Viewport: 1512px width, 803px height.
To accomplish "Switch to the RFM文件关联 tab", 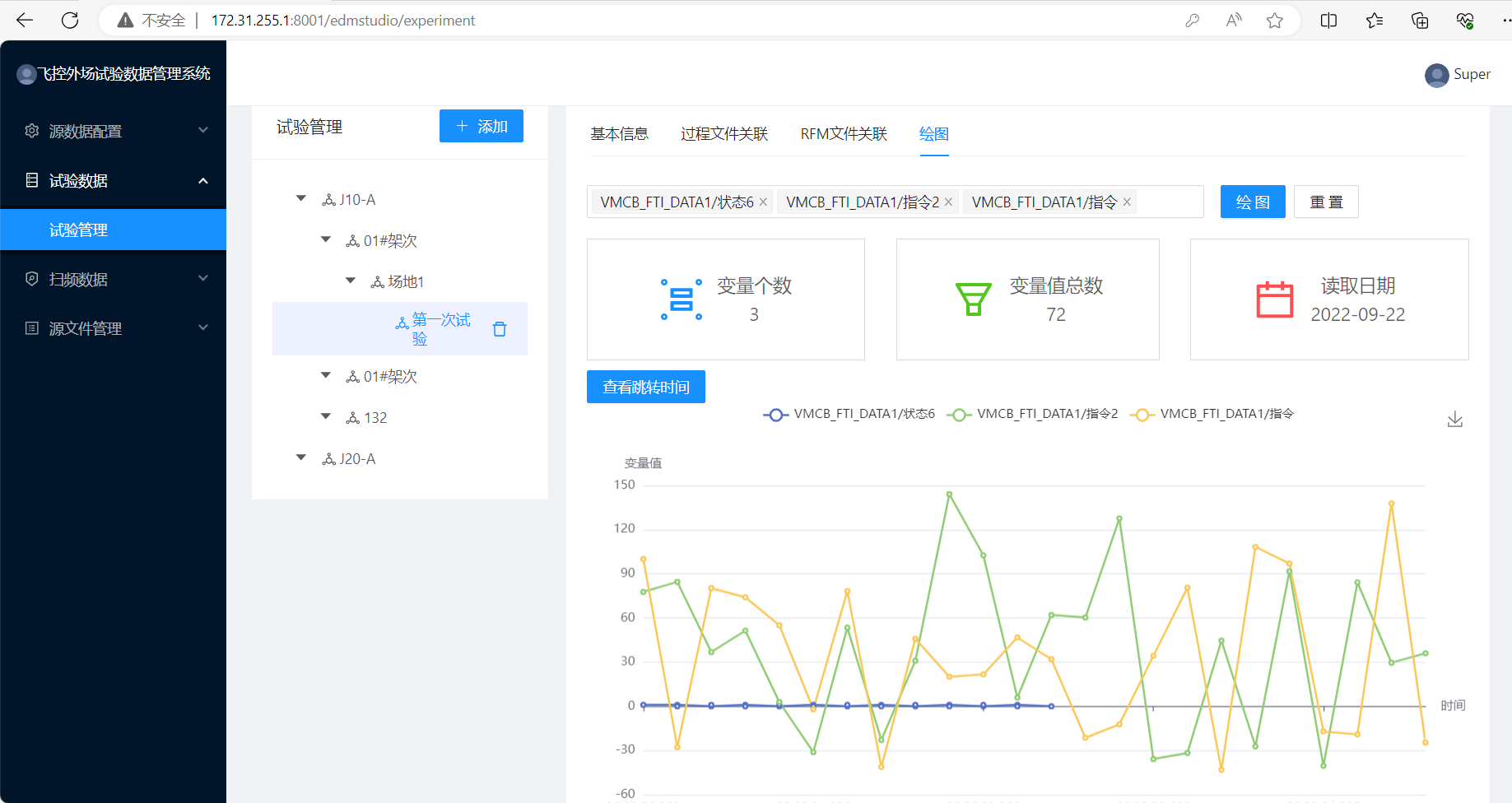I will point(844,134).
